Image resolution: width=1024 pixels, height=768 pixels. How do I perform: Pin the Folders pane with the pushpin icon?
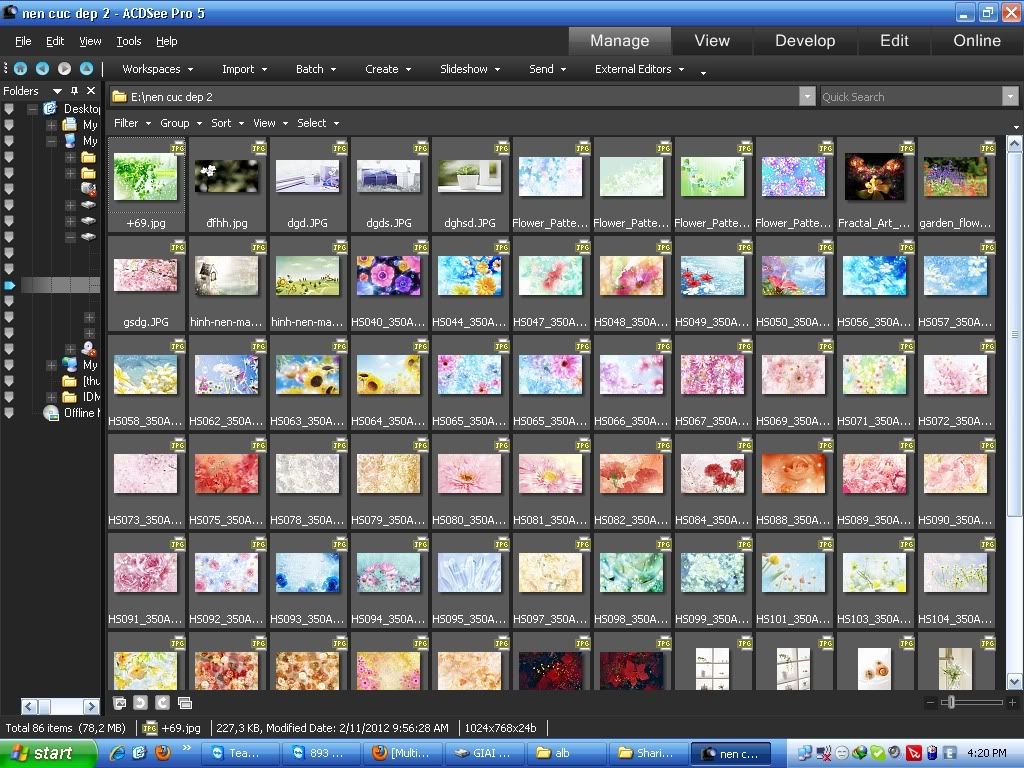pos(74,91)
